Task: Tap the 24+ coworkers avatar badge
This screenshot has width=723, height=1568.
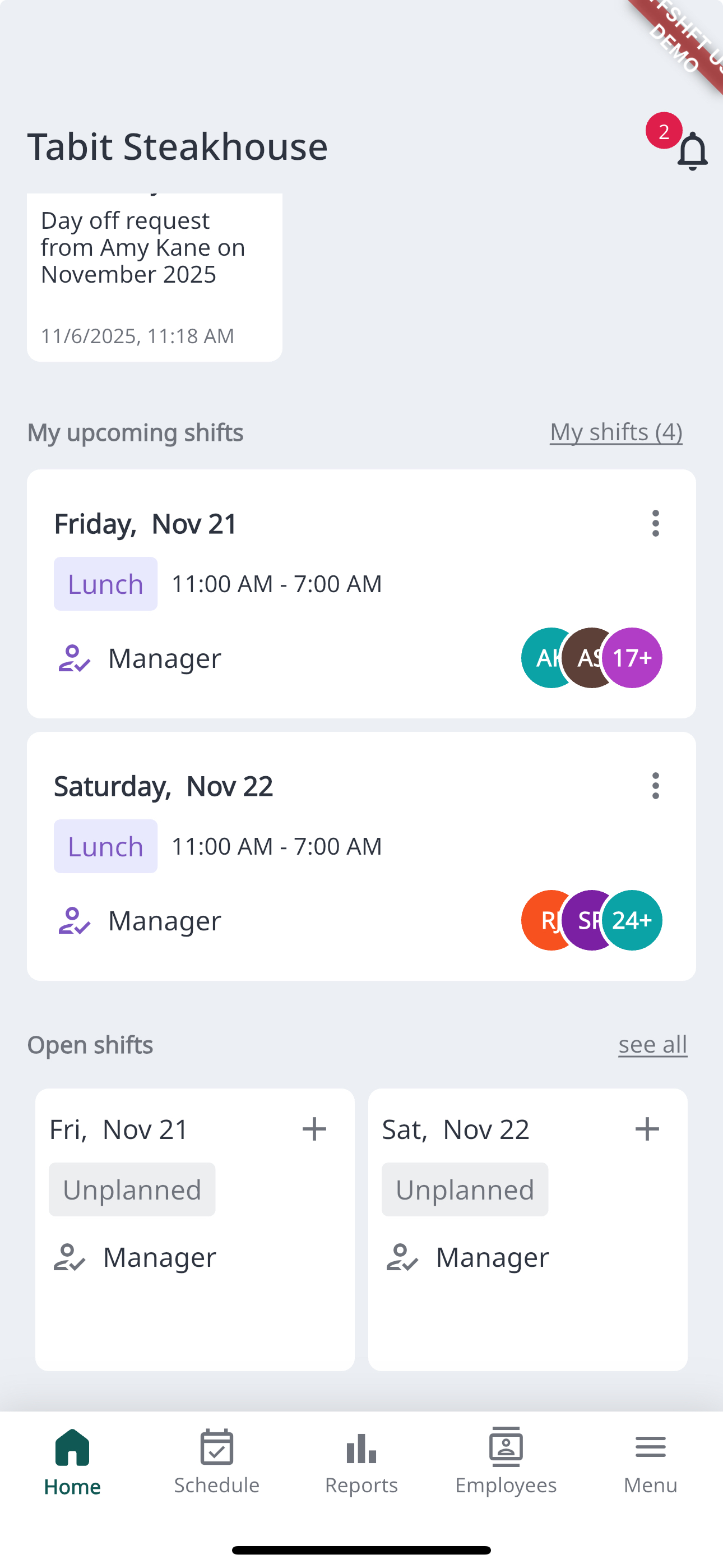Action: 632,920
